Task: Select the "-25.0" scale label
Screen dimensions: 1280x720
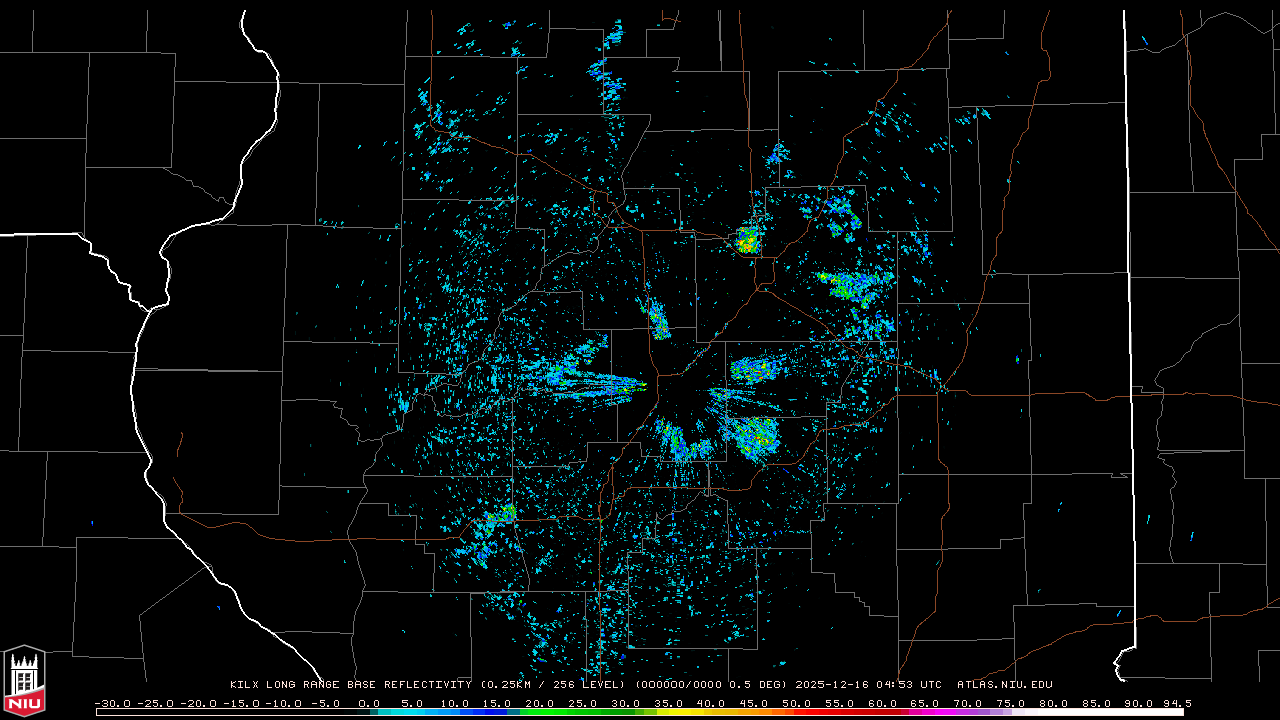Action: [x=155, y=703]
